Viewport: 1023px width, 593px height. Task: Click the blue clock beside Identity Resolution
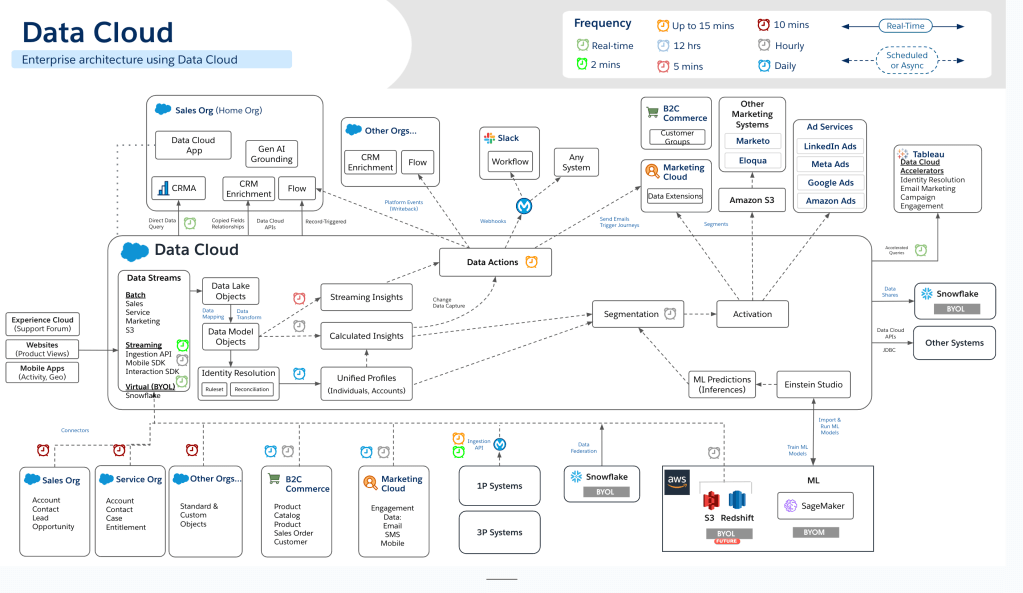pos(299,373)
